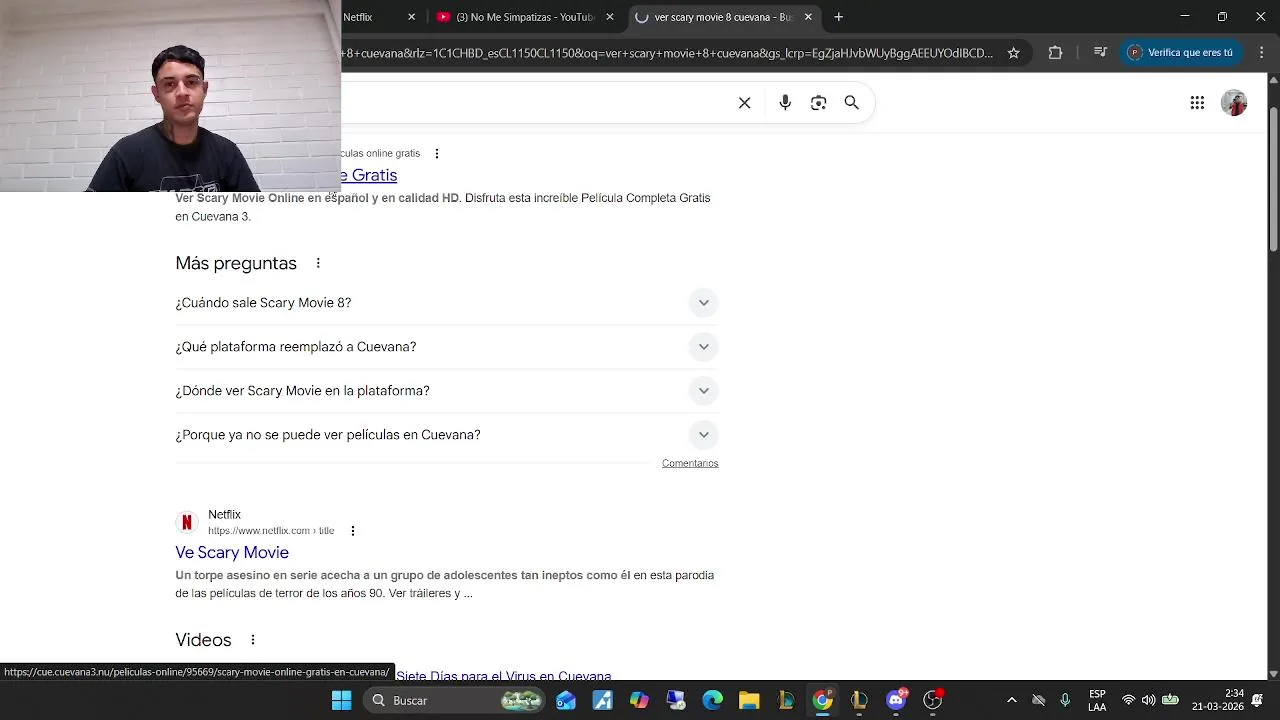
Task: Click the microphone tray icon
Action: 1065,700
